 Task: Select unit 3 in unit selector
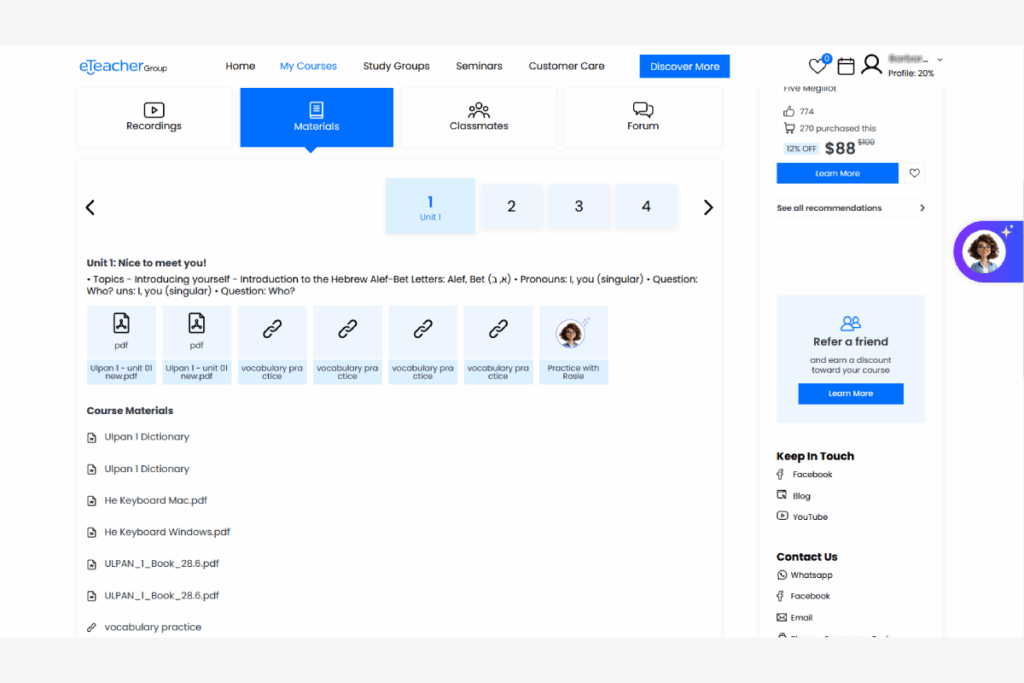579,206
